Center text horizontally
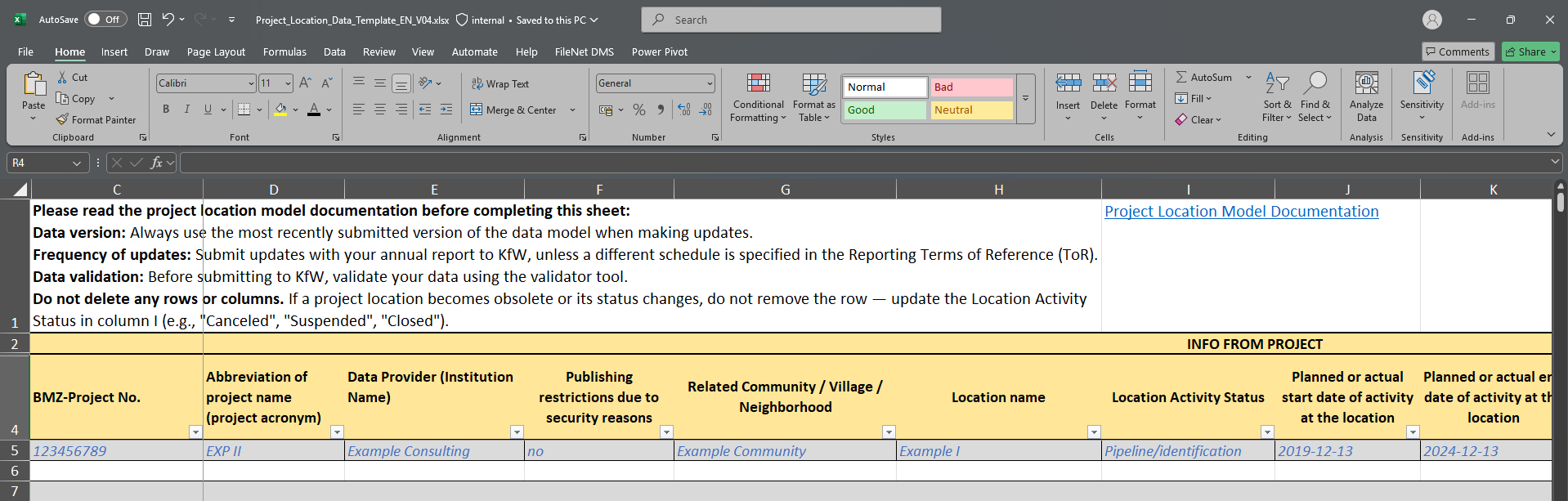The width and height of the screenshot is (1568, 501). (x=380, y=110)
